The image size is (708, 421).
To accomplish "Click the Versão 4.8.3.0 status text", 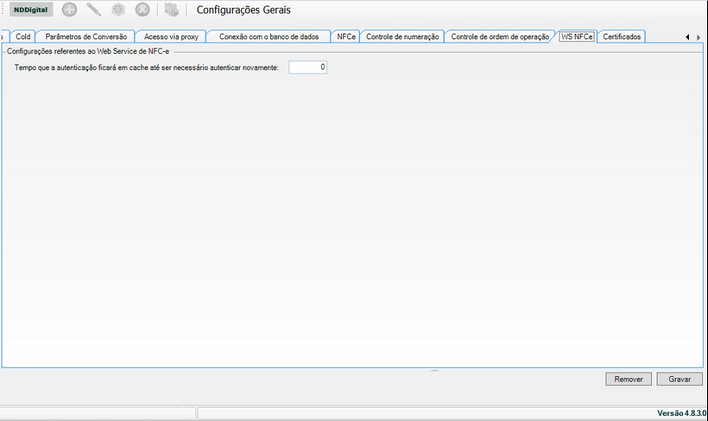I will coord(681,413).
